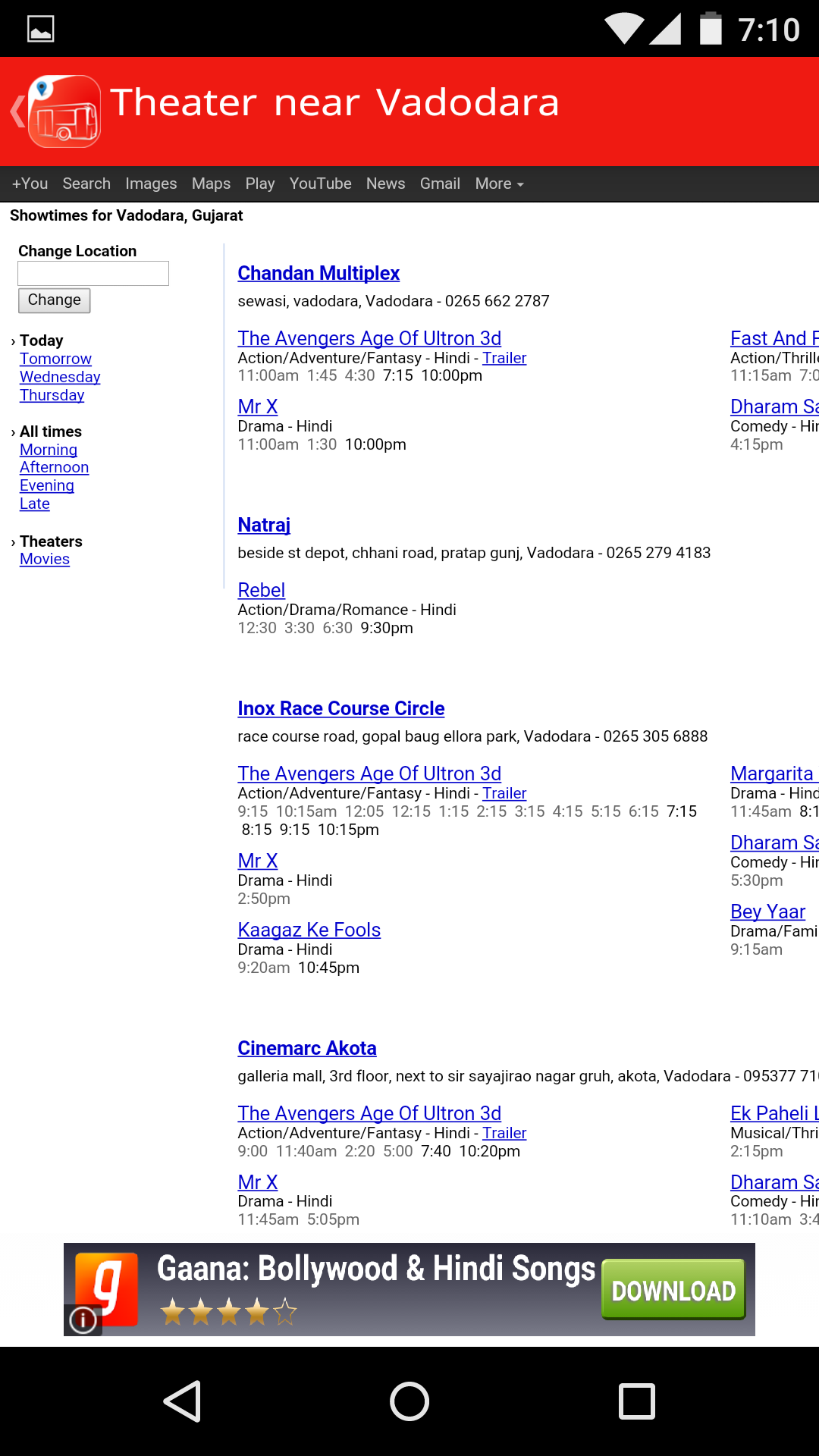Open Ek Paheli movie link
This screenshot has height=1456, width=819.
tap(774, 1113)
